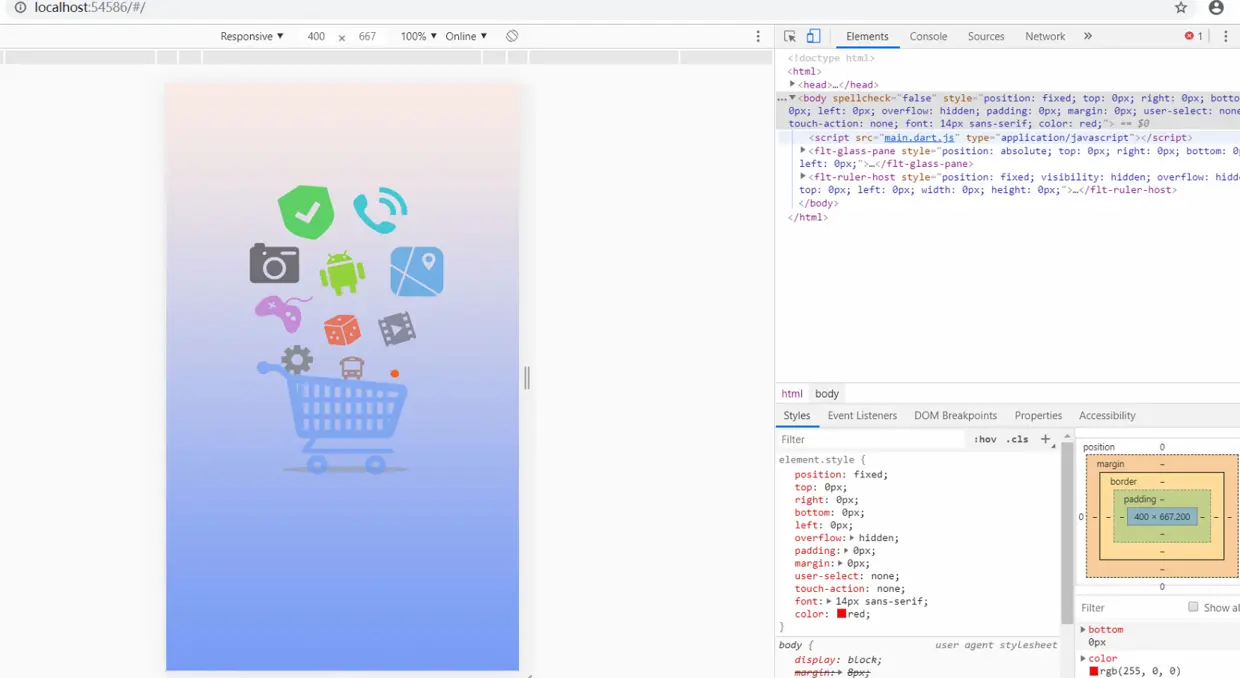Click the computed rgb(255, 0, 0) swatch

[1094, 672]
